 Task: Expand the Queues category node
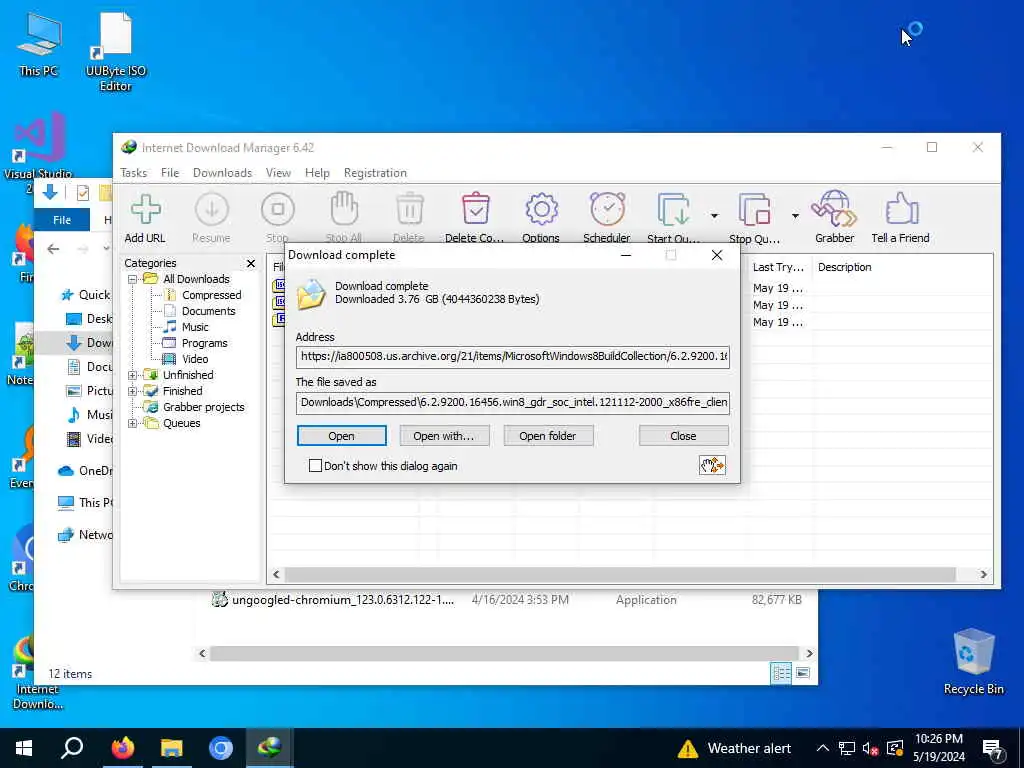133,423
